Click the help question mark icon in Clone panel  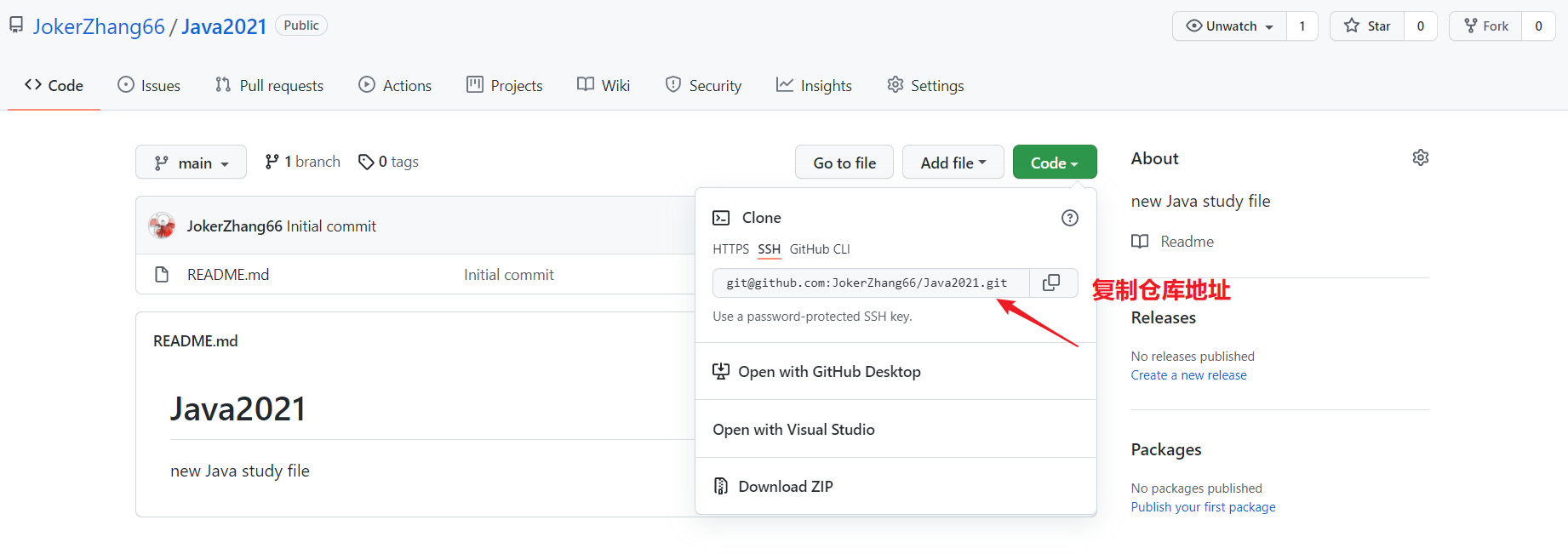tap(1069, 218)
